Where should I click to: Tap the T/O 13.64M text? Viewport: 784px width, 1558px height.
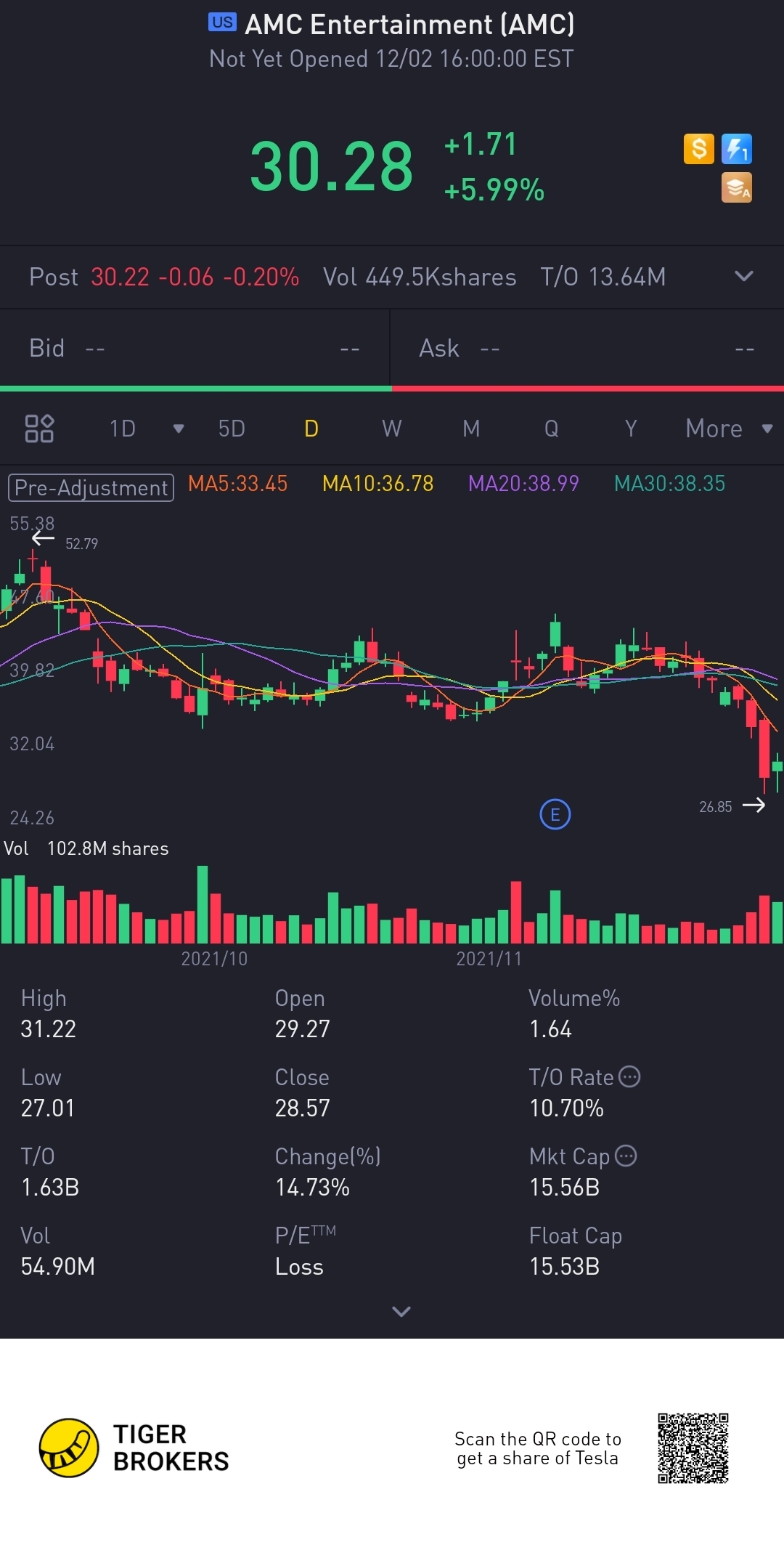(x=603, y=277)
